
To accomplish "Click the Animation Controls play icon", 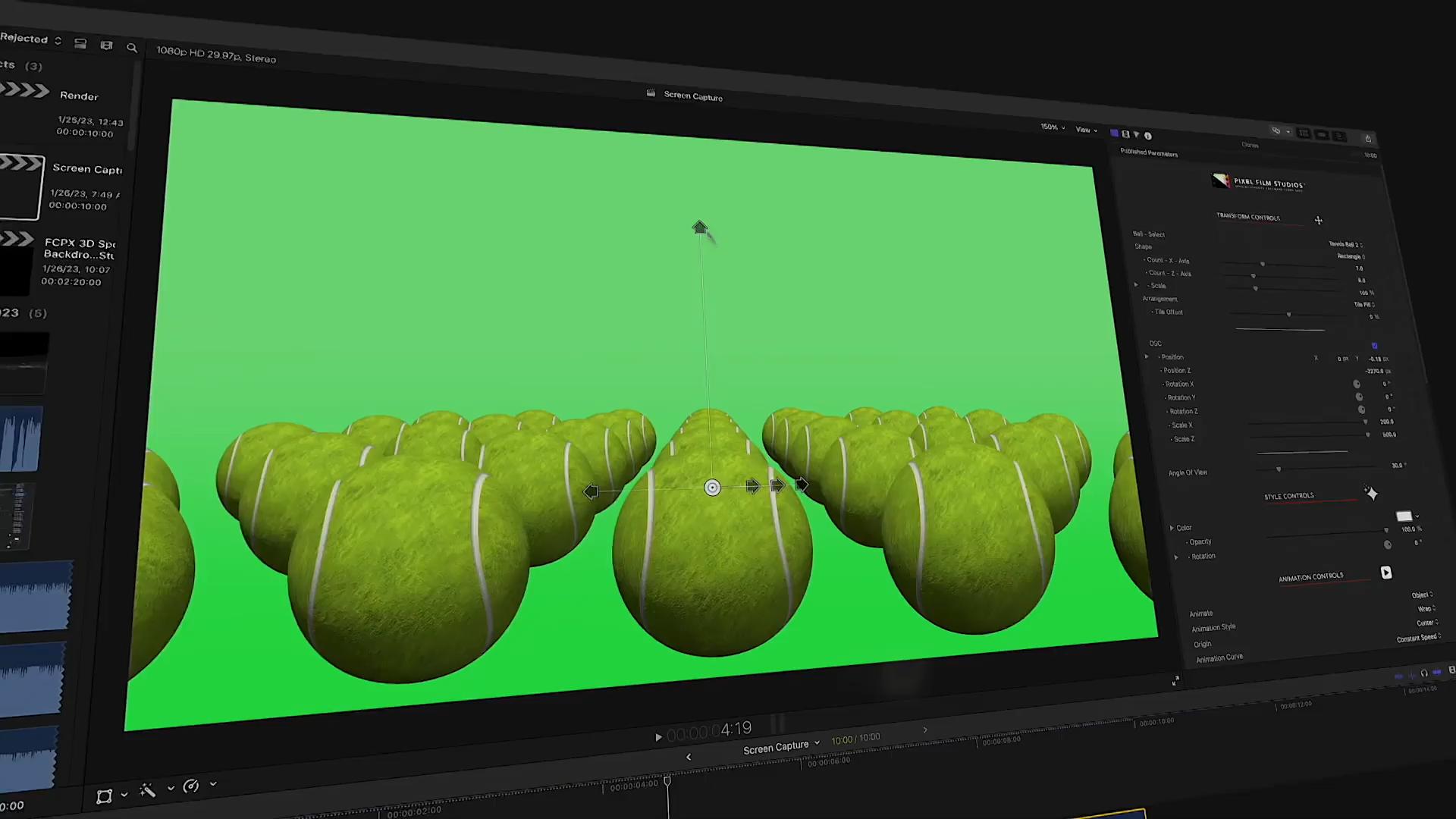I will [1386, 573].
